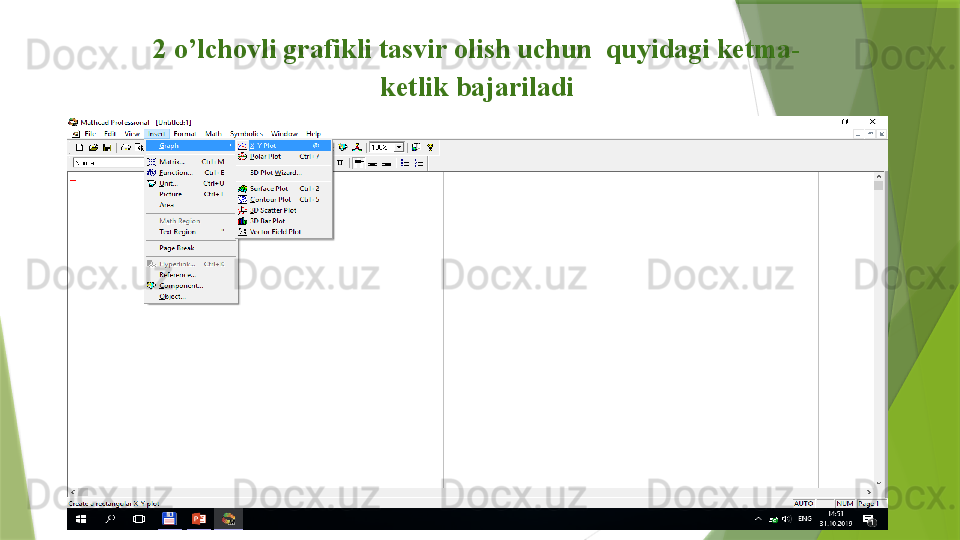This screenshot has width=960, height=540.
Task: Select the Contour Plot icon entry
Action: click(269, 199)
